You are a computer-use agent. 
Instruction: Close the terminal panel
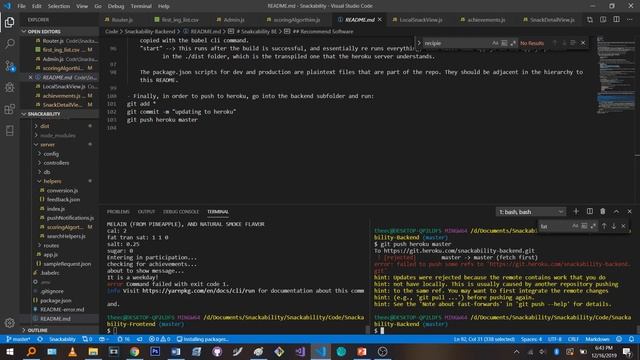(x=629, y=211)
